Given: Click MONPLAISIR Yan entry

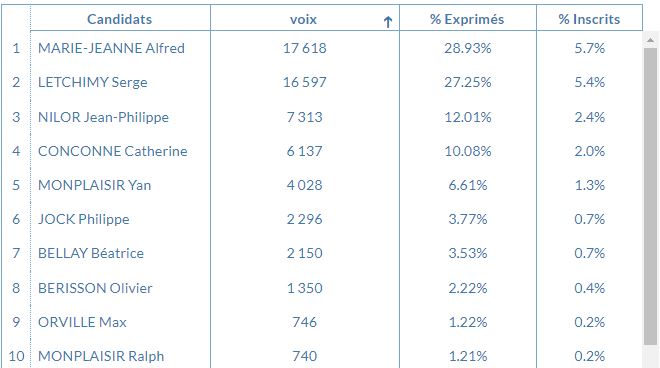Looking at the screenshot, I should point(94,185).
